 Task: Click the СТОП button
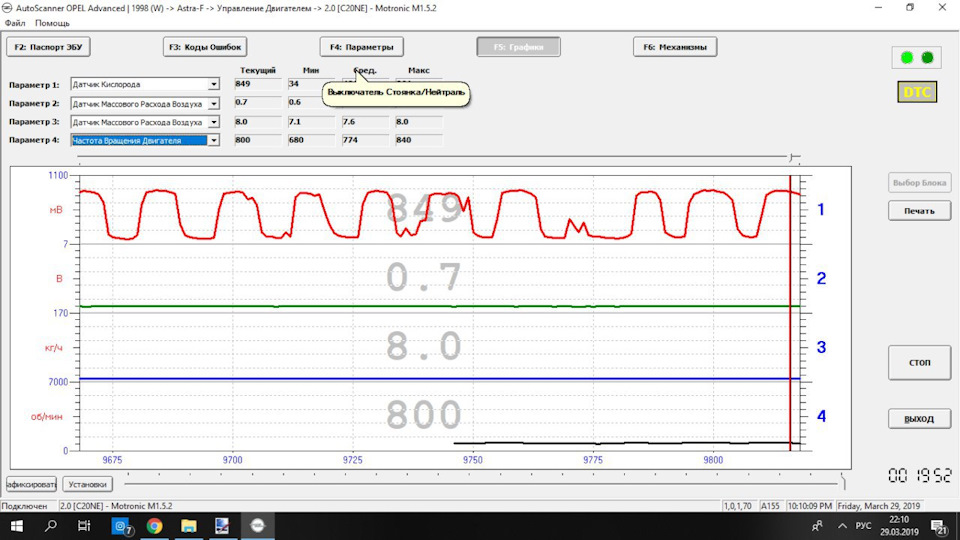click(x=920, y=363)
